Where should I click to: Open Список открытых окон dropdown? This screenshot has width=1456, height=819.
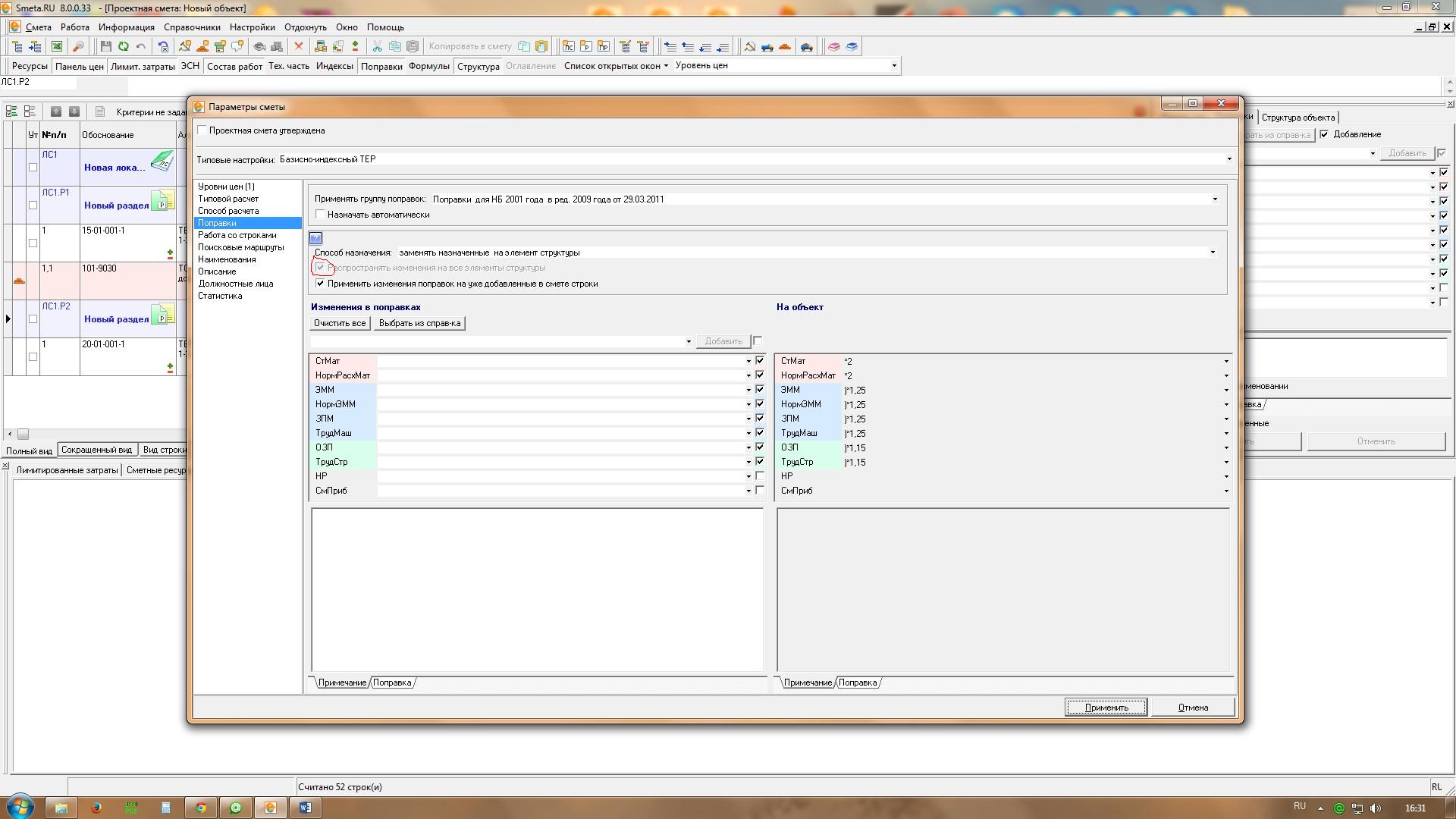click(616, 65)
